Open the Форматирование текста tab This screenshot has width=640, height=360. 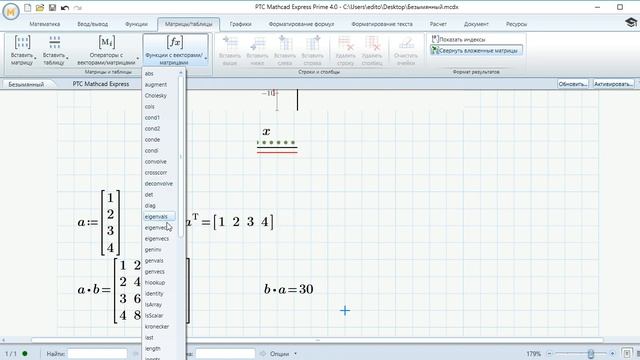[x=382, y=24]
